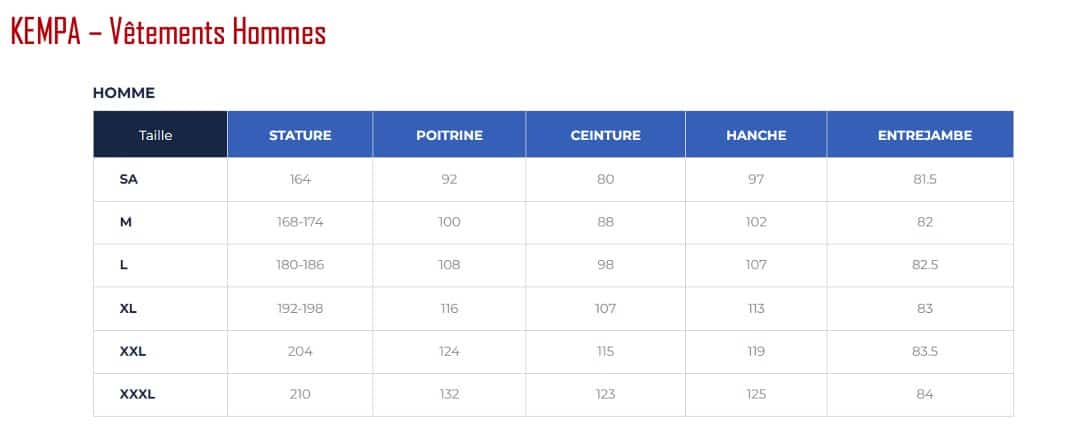The image size is (1085, 431).
Task: Click the 81.5 entrejambe value
Action: point(925,179)
